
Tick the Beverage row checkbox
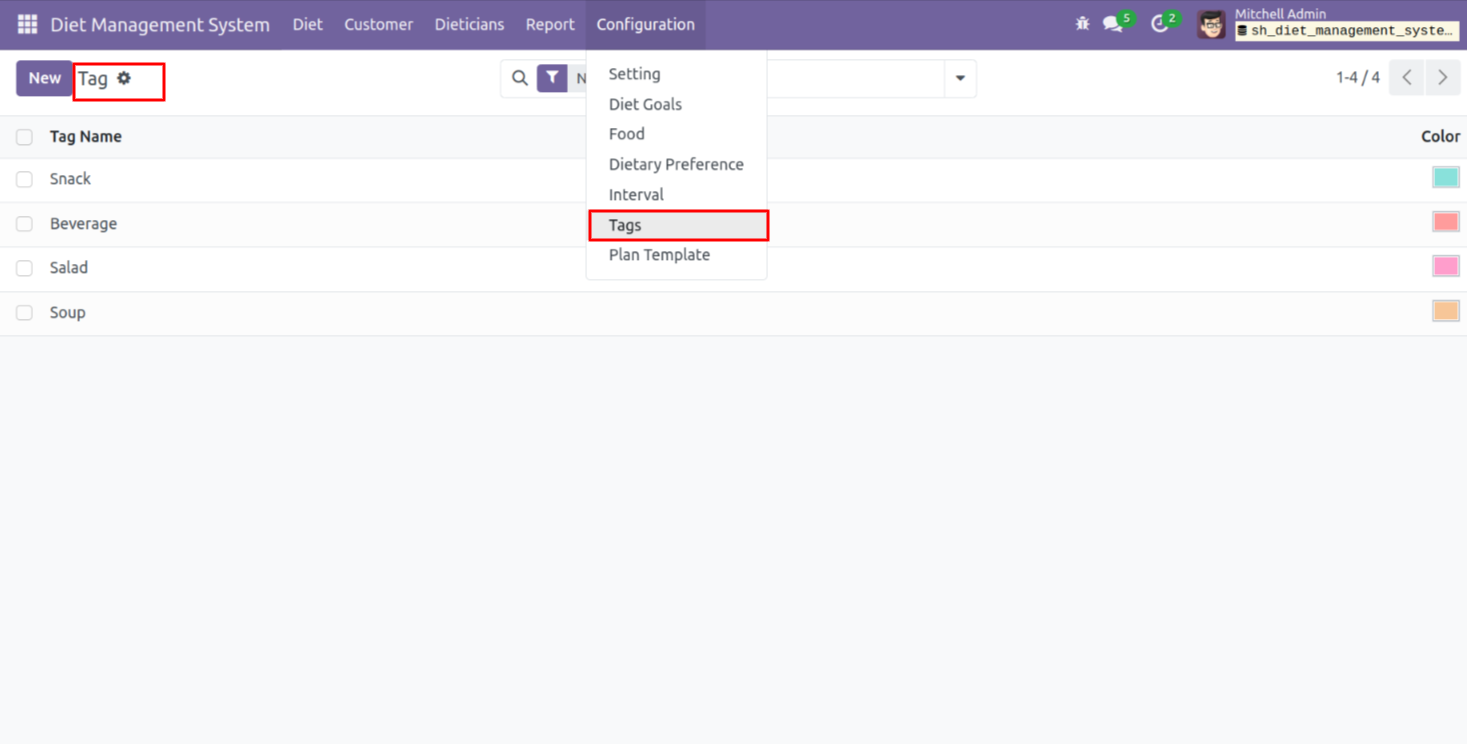click(x=25, y=224)
